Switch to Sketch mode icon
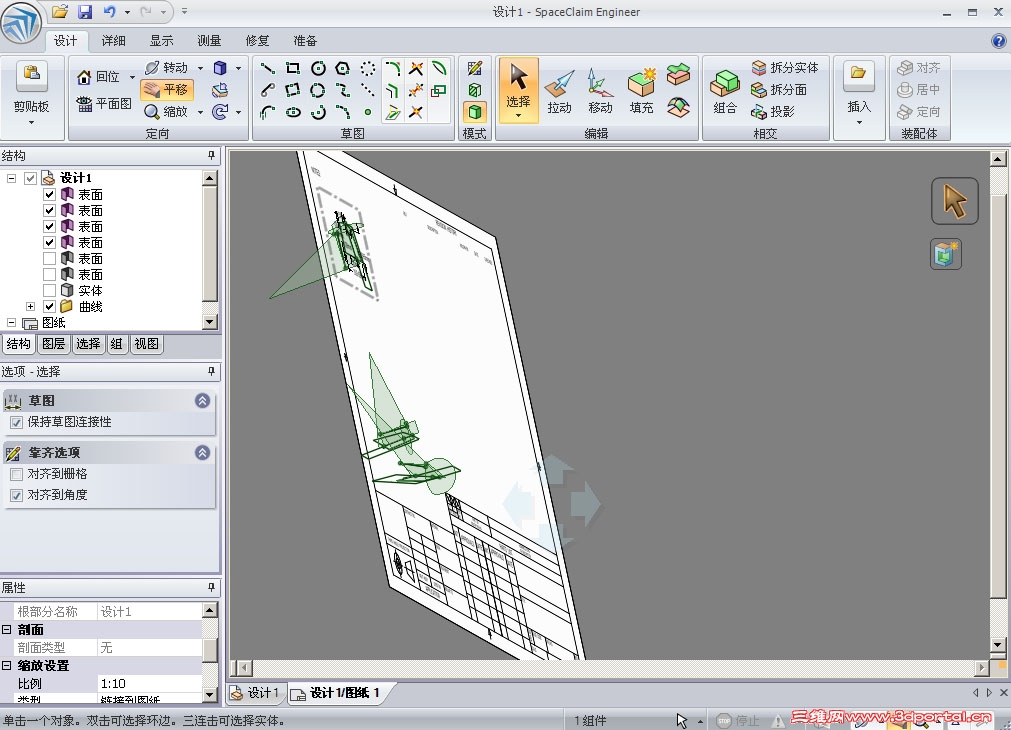The image size is (1011, 730). click(475, 68)
